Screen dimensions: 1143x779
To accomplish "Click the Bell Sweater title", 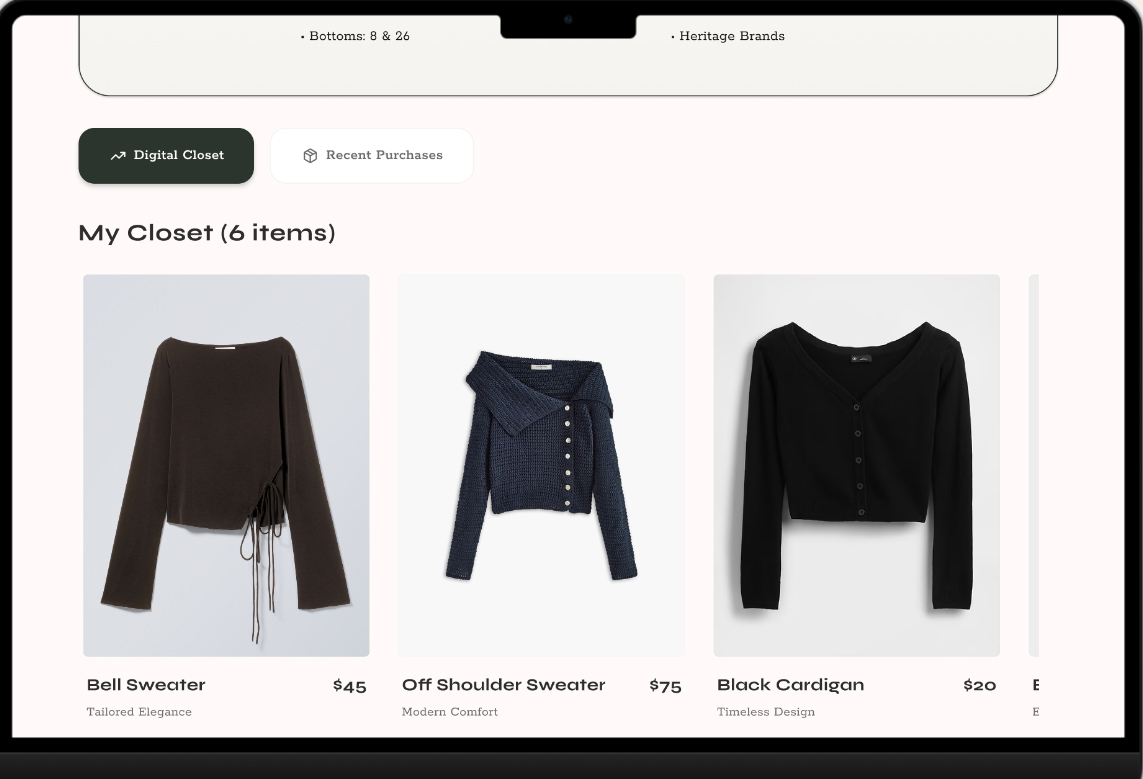I will coord(145,685).
